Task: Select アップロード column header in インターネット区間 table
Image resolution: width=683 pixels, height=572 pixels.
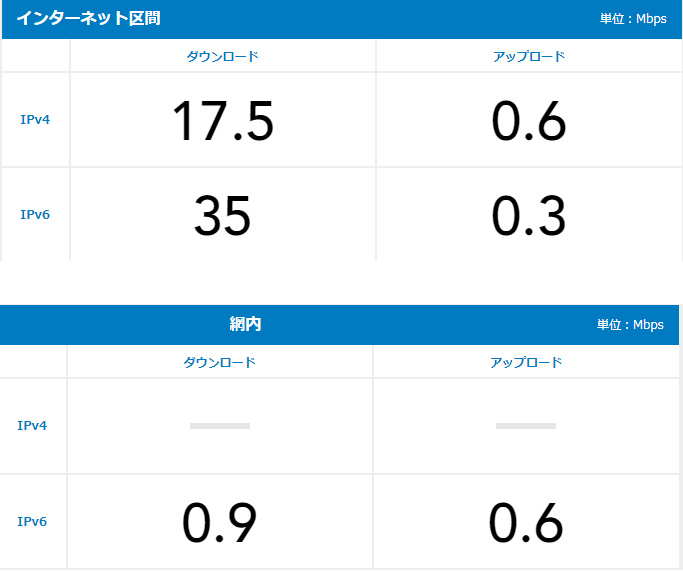Action: pyautogui.click(x=529, y=56)
